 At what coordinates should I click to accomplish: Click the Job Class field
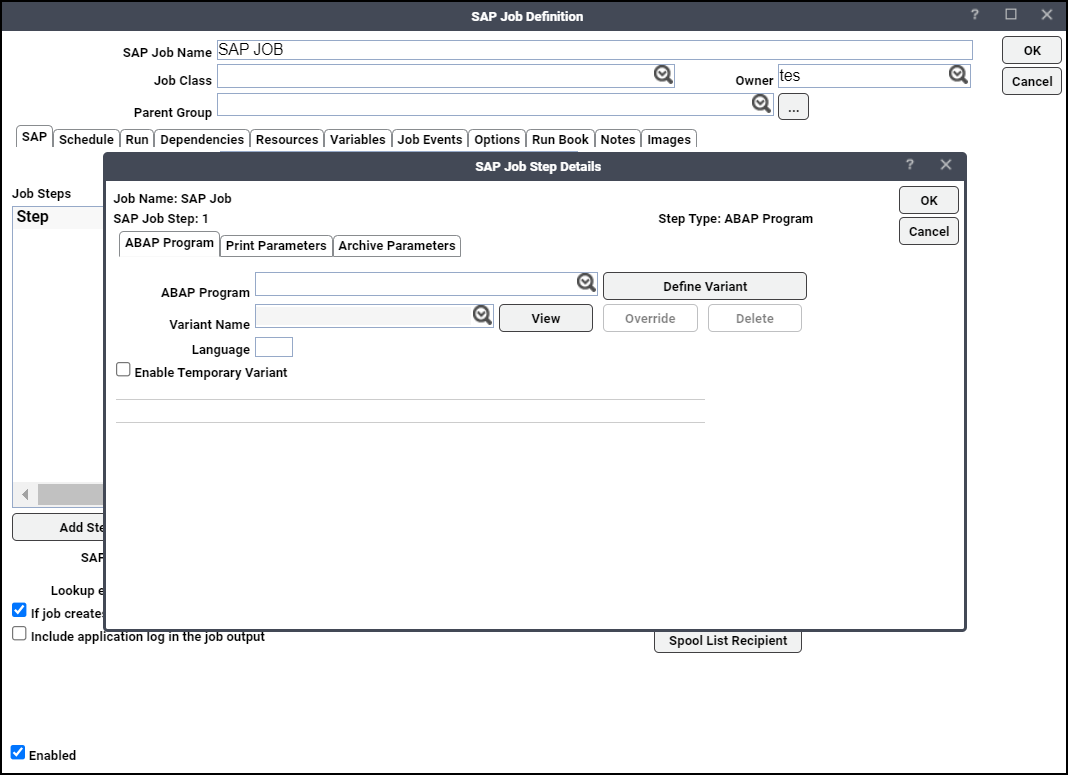coord(445,76)
